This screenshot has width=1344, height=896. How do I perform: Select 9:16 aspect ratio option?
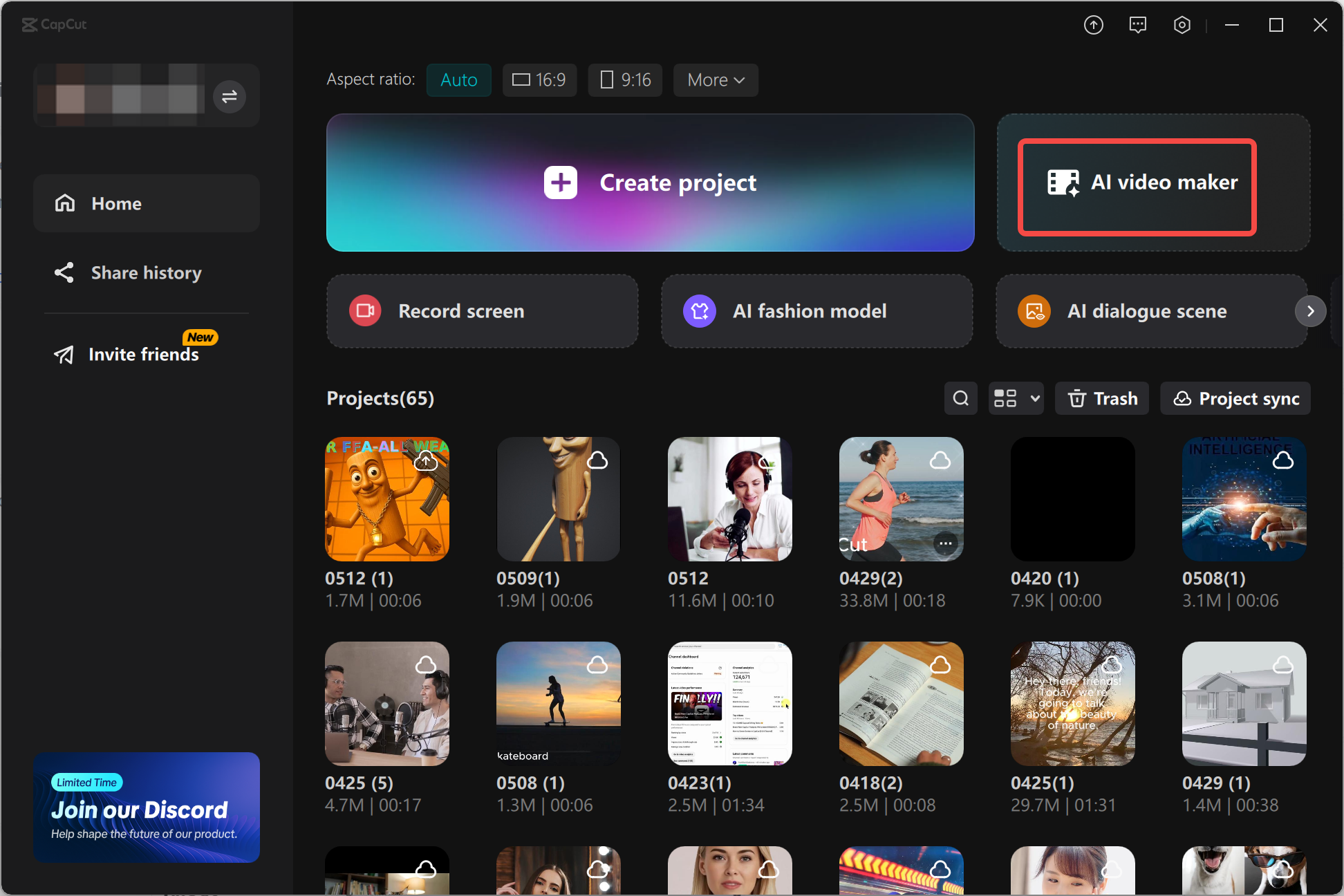(x=625, y=80)
